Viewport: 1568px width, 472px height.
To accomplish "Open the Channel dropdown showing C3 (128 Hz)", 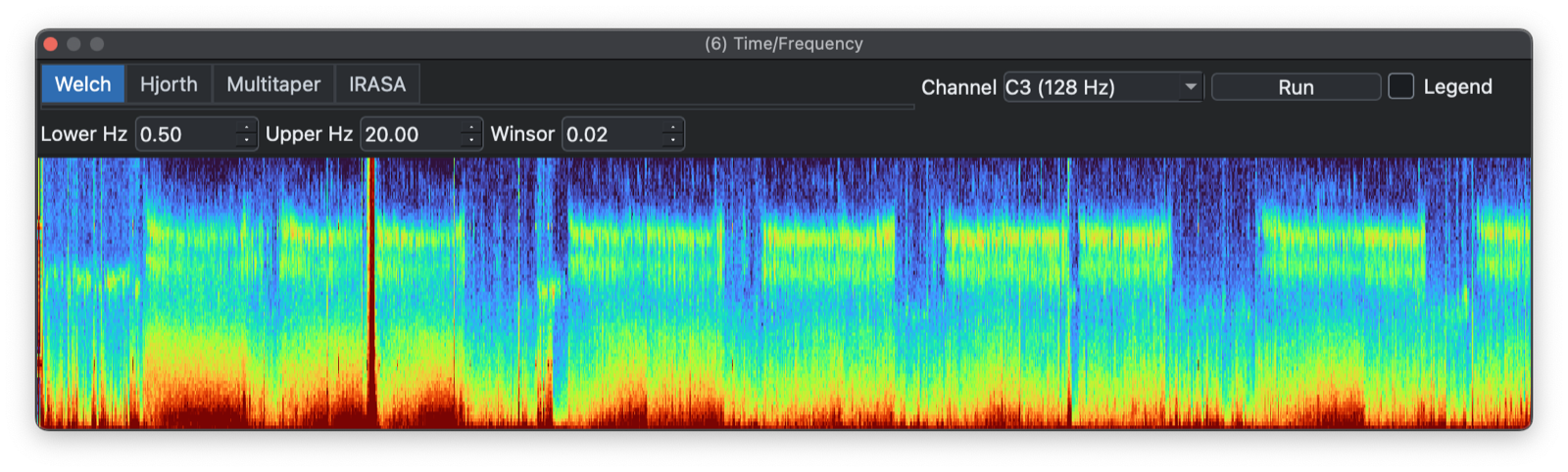I will pyautogui.click(x=1102, y=87).
